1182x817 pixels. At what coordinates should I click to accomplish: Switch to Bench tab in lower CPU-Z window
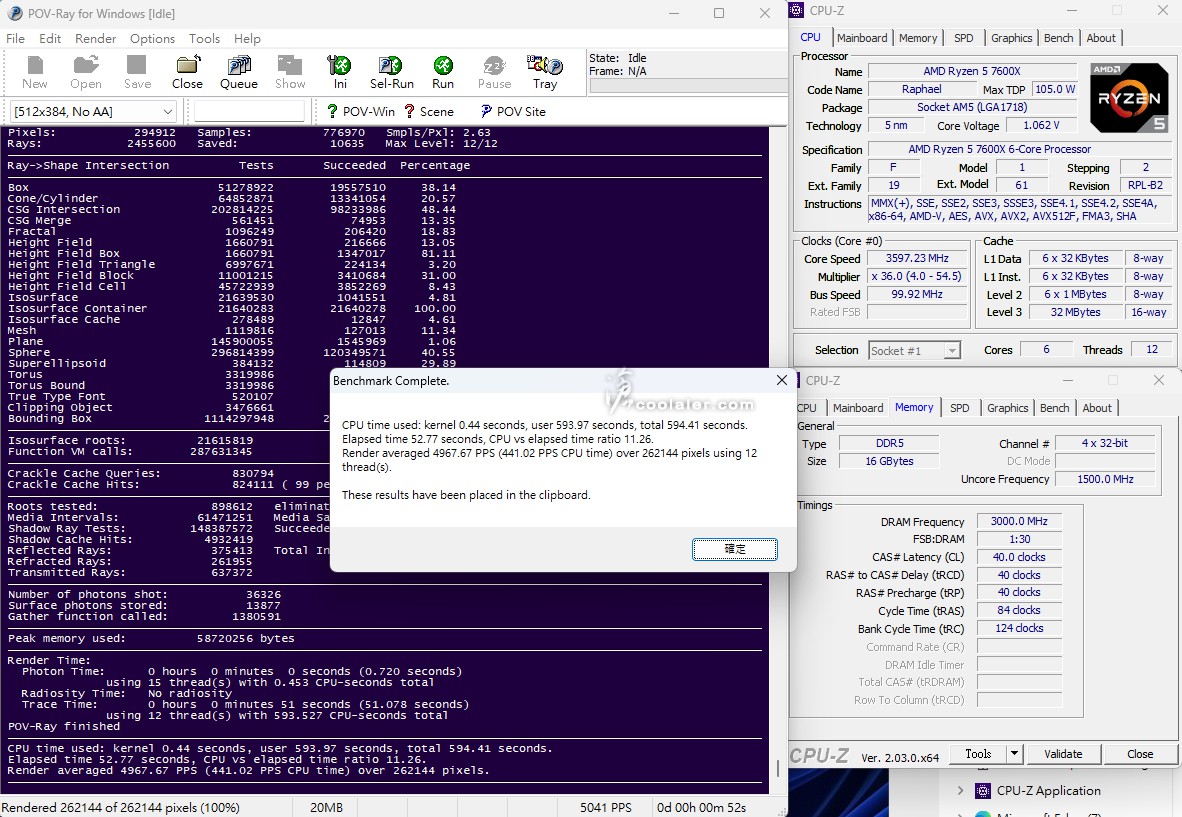tap(1055, 408)
